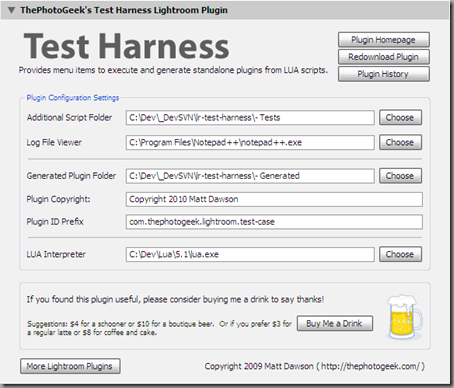Focus the Additional Script Folder path field
The image size is (454, 388).
coord(250,118)
